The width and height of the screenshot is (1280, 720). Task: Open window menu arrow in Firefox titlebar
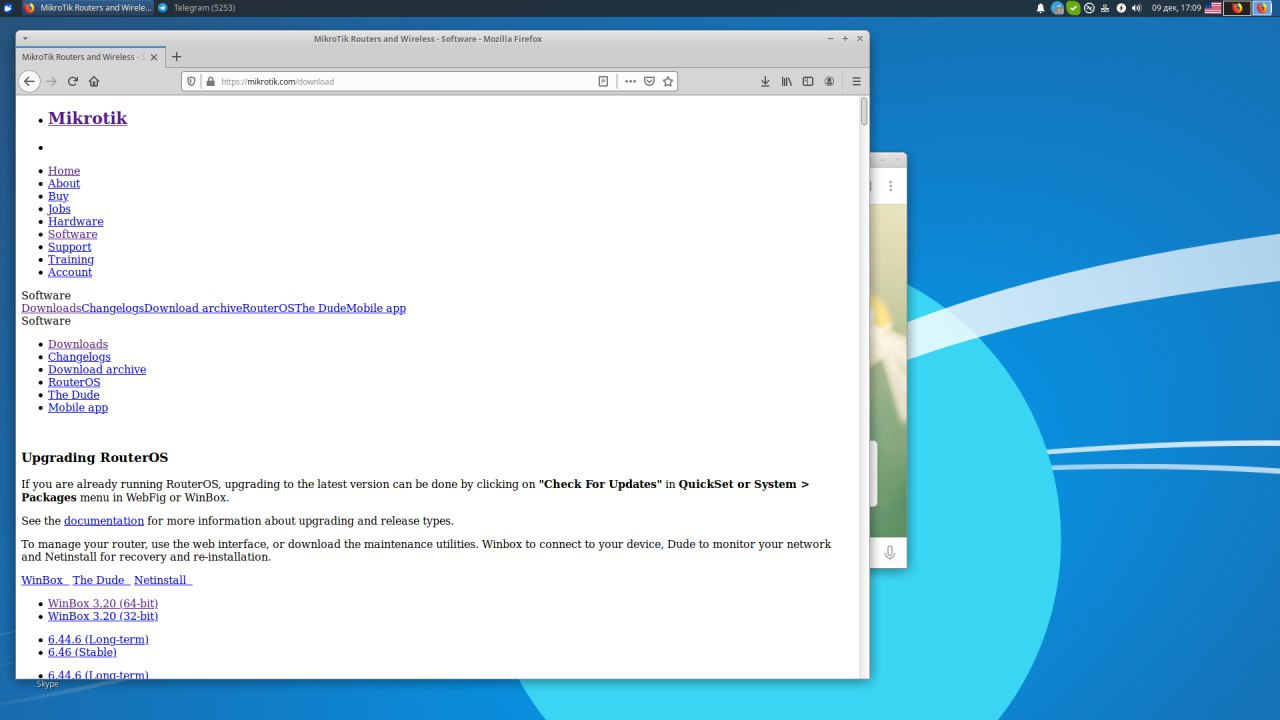point(25,38)
